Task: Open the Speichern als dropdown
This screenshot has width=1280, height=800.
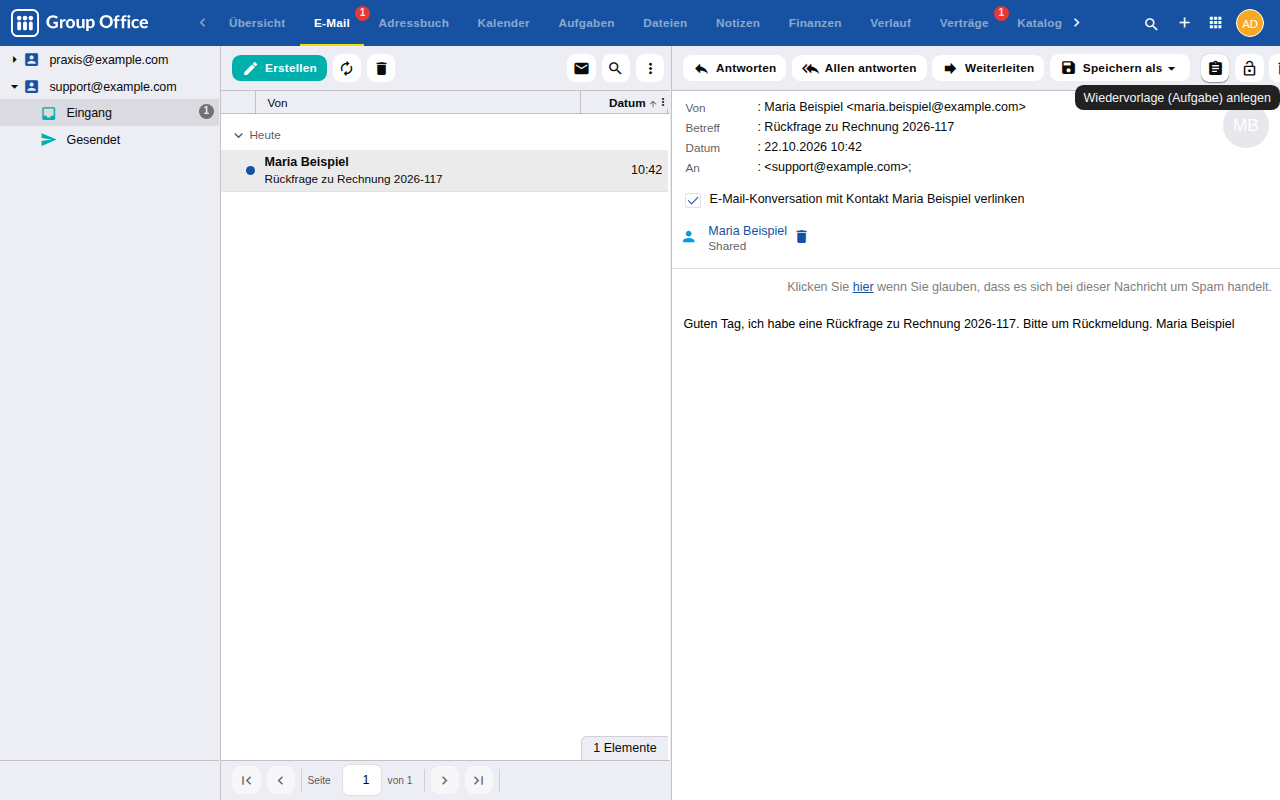Action: point(1119,68)
